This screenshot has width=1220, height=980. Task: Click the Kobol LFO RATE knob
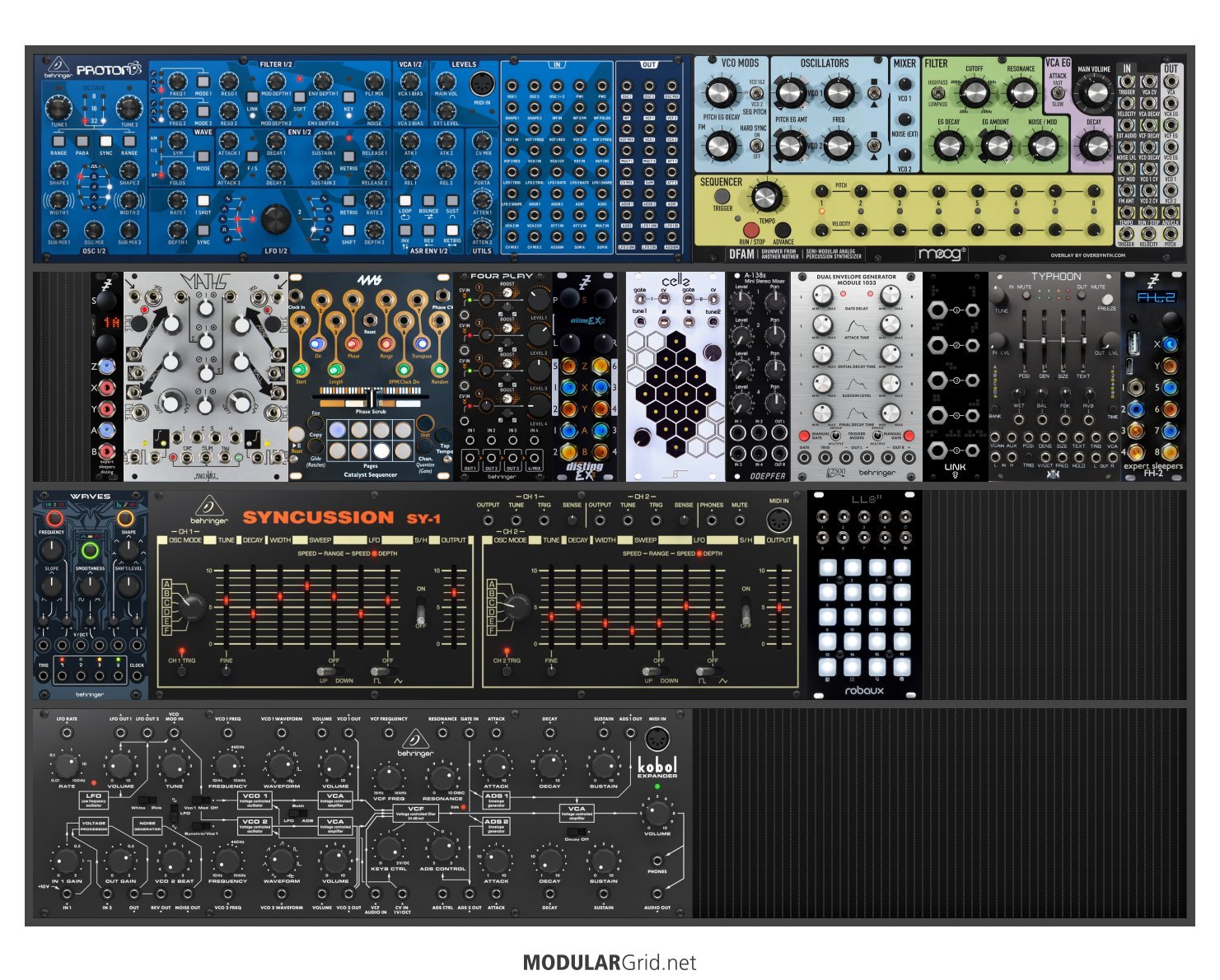(67, 766)
